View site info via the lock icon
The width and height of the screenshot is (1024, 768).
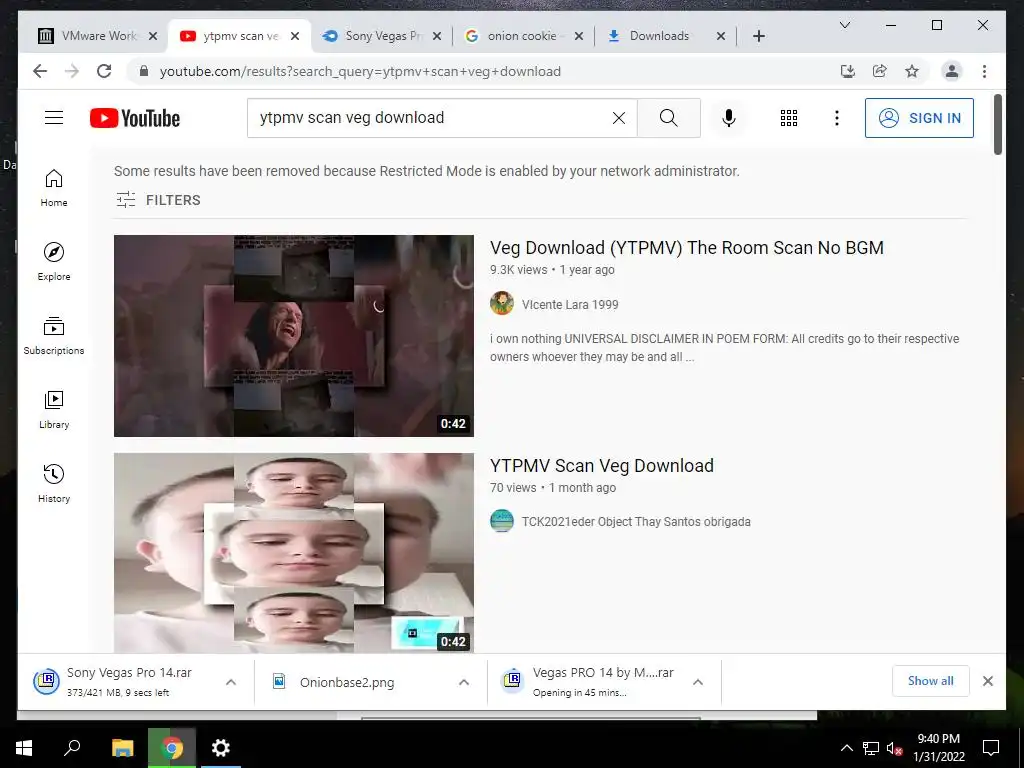tap(144, 71)
